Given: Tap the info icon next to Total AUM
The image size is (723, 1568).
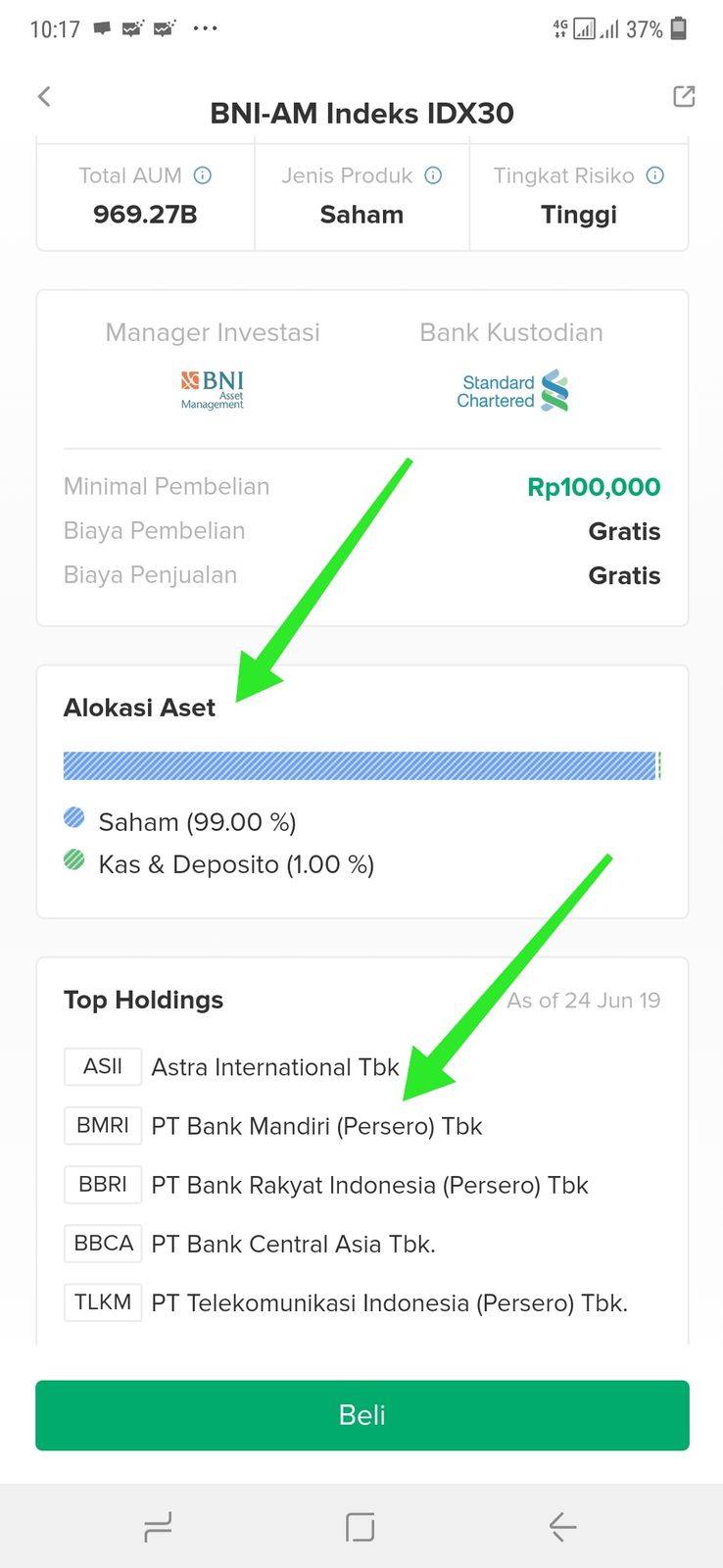Looking at the screenshot, I should [203, 175].
